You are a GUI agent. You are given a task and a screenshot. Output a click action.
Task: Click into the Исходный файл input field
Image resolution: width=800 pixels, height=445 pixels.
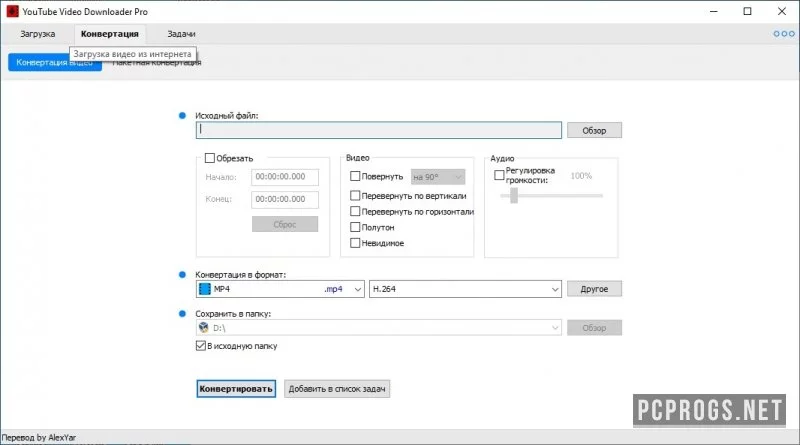tap(379, 130)
